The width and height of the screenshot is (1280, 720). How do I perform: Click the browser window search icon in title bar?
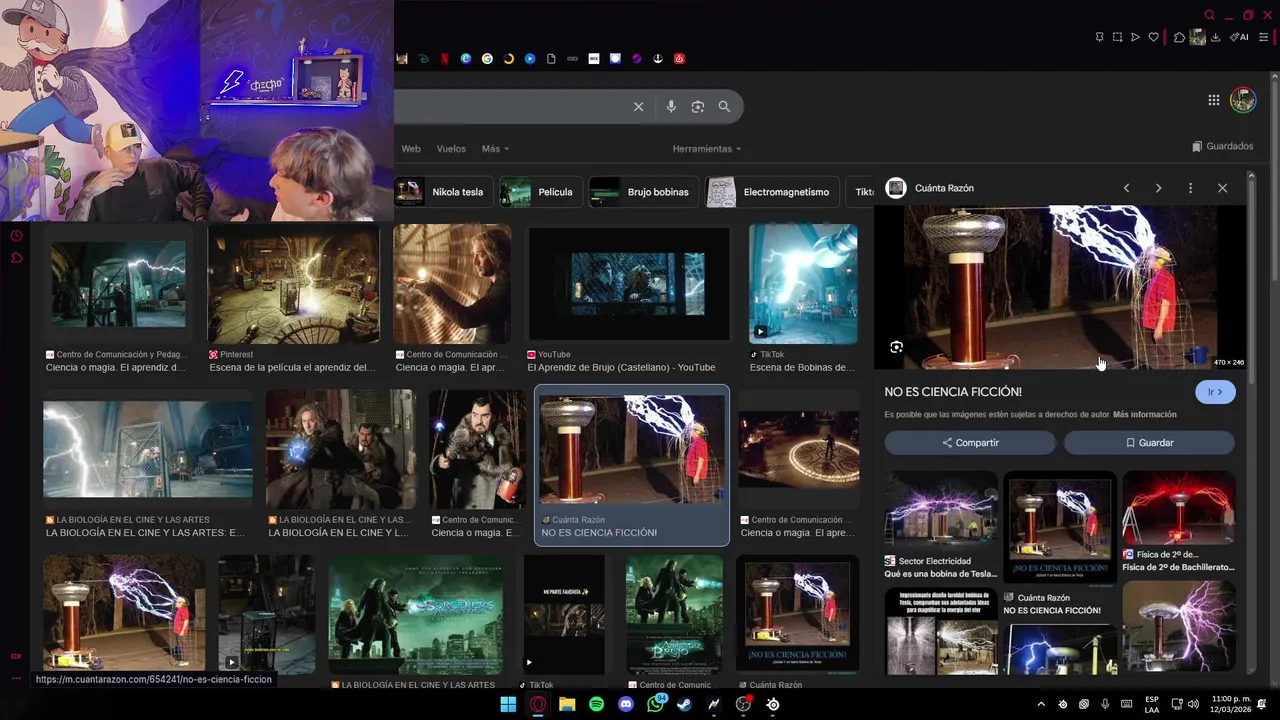point(1209,15)
